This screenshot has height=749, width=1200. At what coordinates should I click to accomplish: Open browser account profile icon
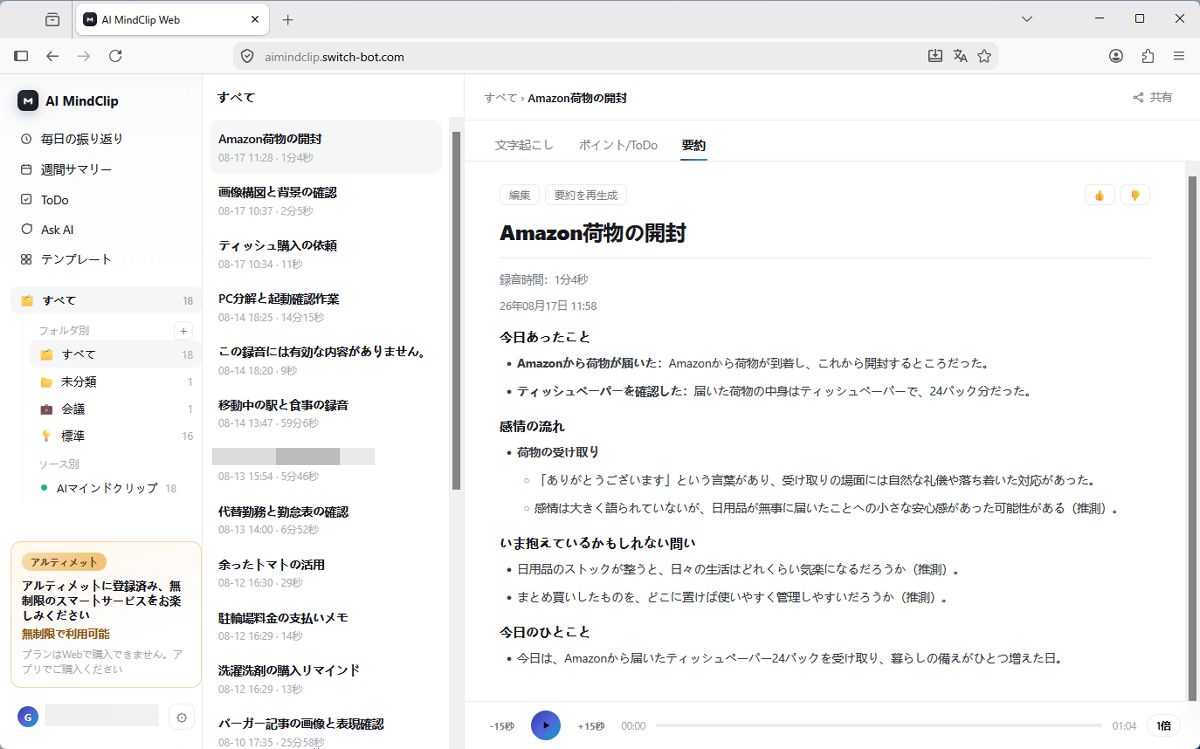[1116, 56]
